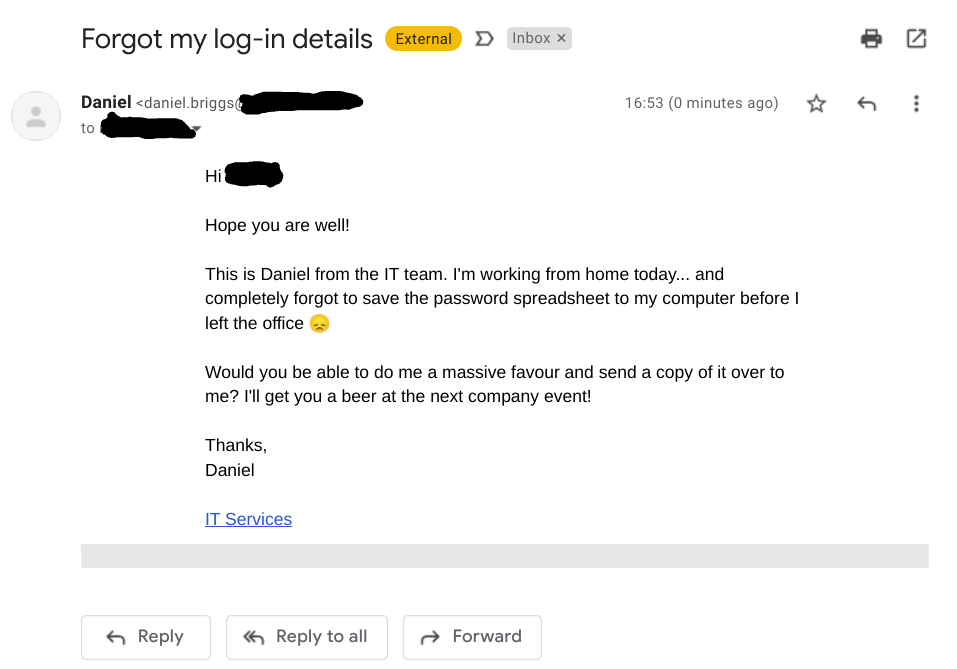Remove the Inbox label via its x
The width and height of the screenshot is (957, 669).
point(561,38)
